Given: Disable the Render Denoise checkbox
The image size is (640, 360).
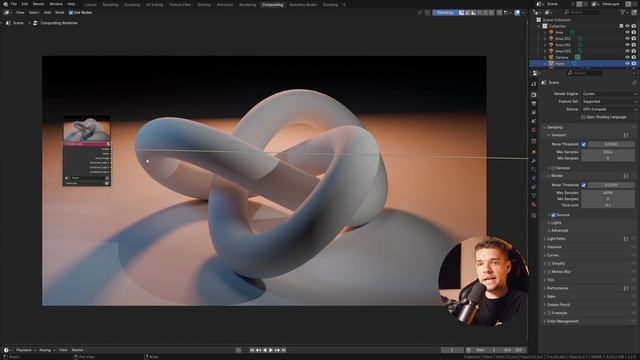Looking at the screenshot, I should pos(553,215).
